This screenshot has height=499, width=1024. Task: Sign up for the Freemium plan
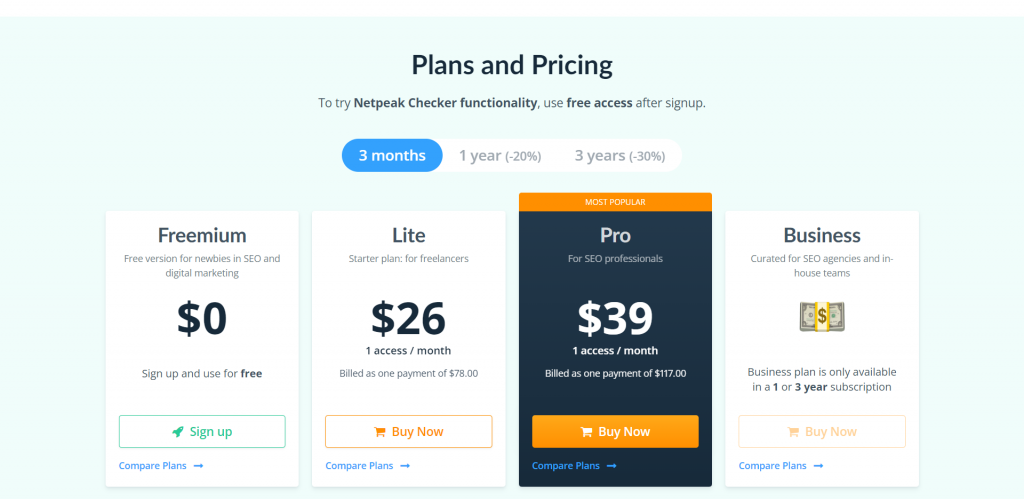coord(202,432)
